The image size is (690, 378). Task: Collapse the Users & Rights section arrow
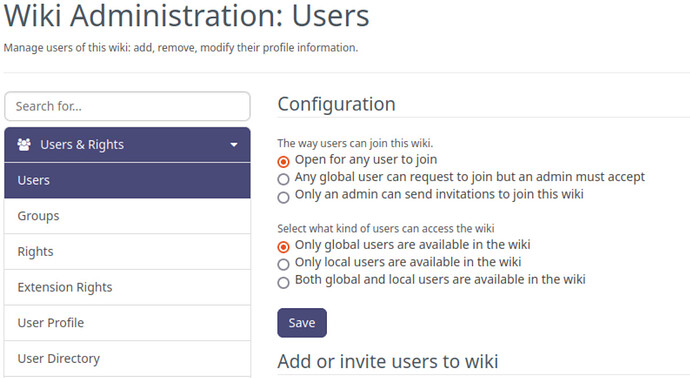tap(234, 145)
